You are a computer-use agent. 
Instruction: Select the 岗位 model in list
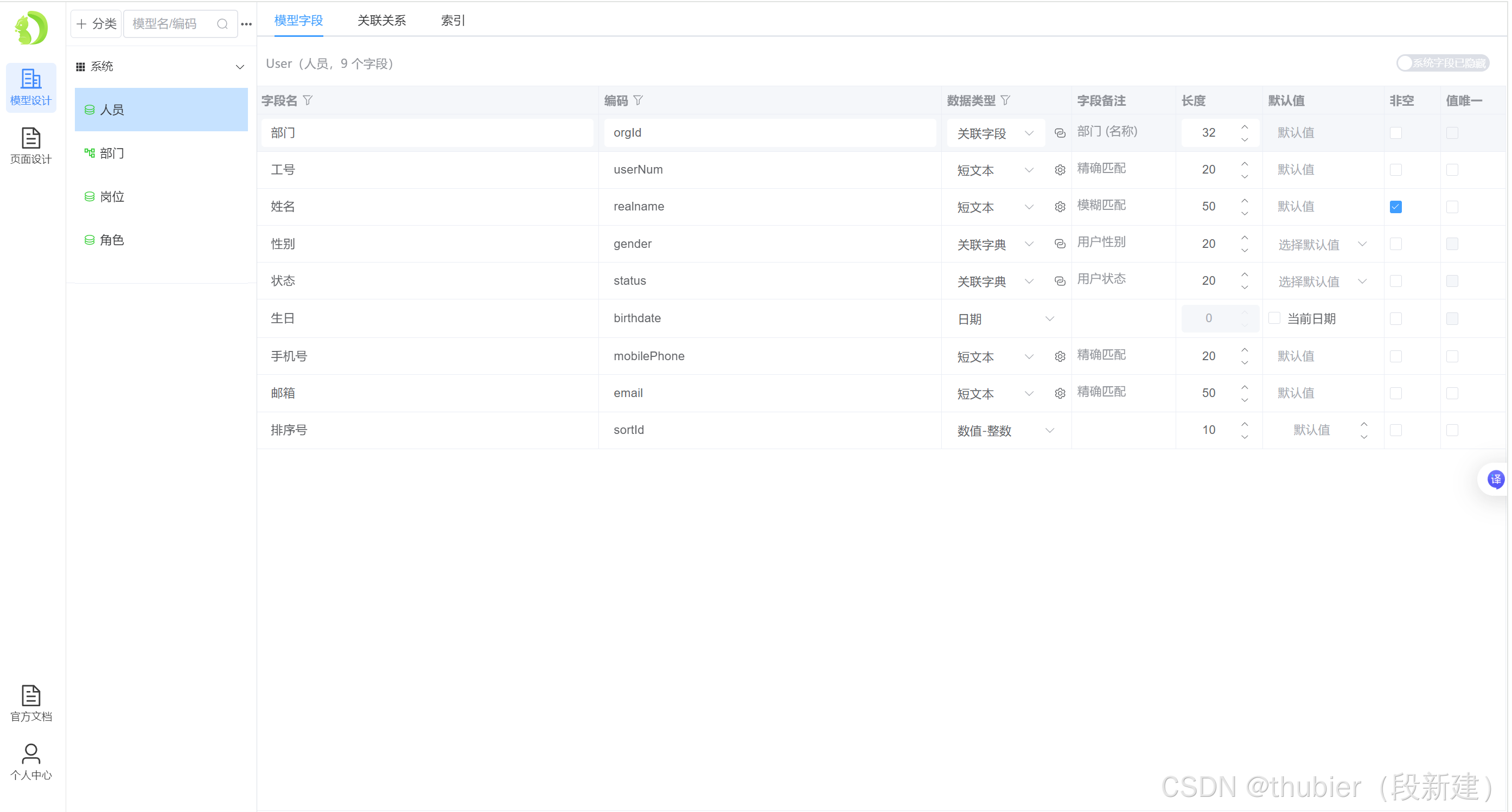click(112, 197)
